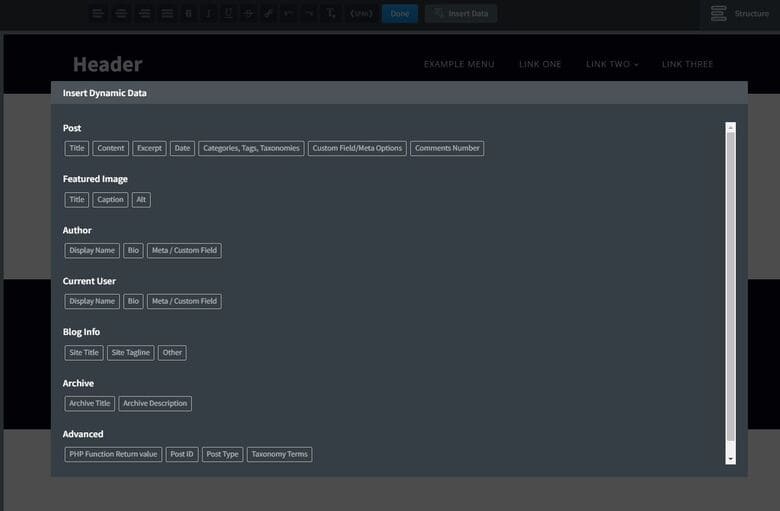
Task: Insert the Archive Description
Action: point(155,404)
